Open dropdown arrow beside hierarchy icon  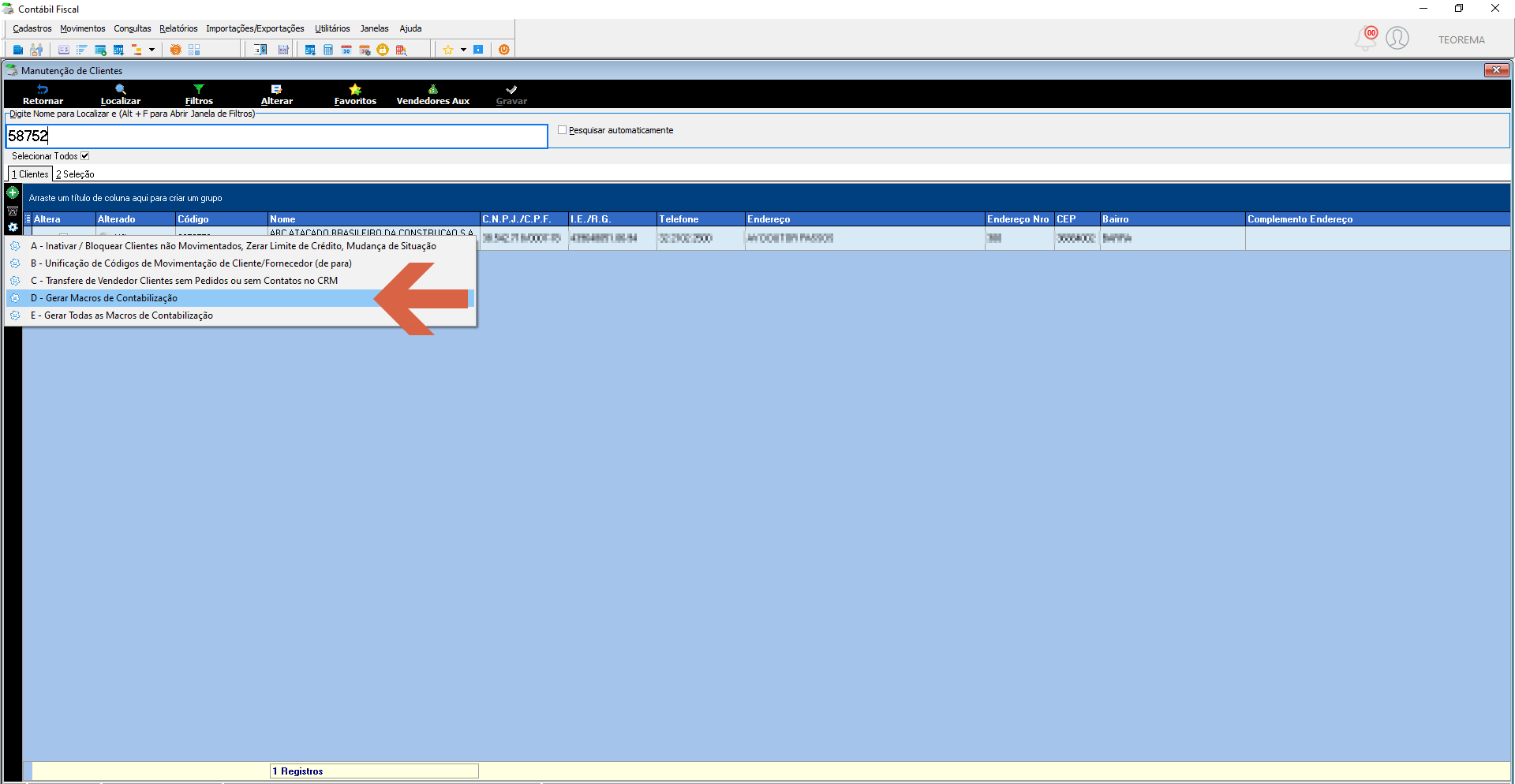pyautogui.click(x=151, y=50)
